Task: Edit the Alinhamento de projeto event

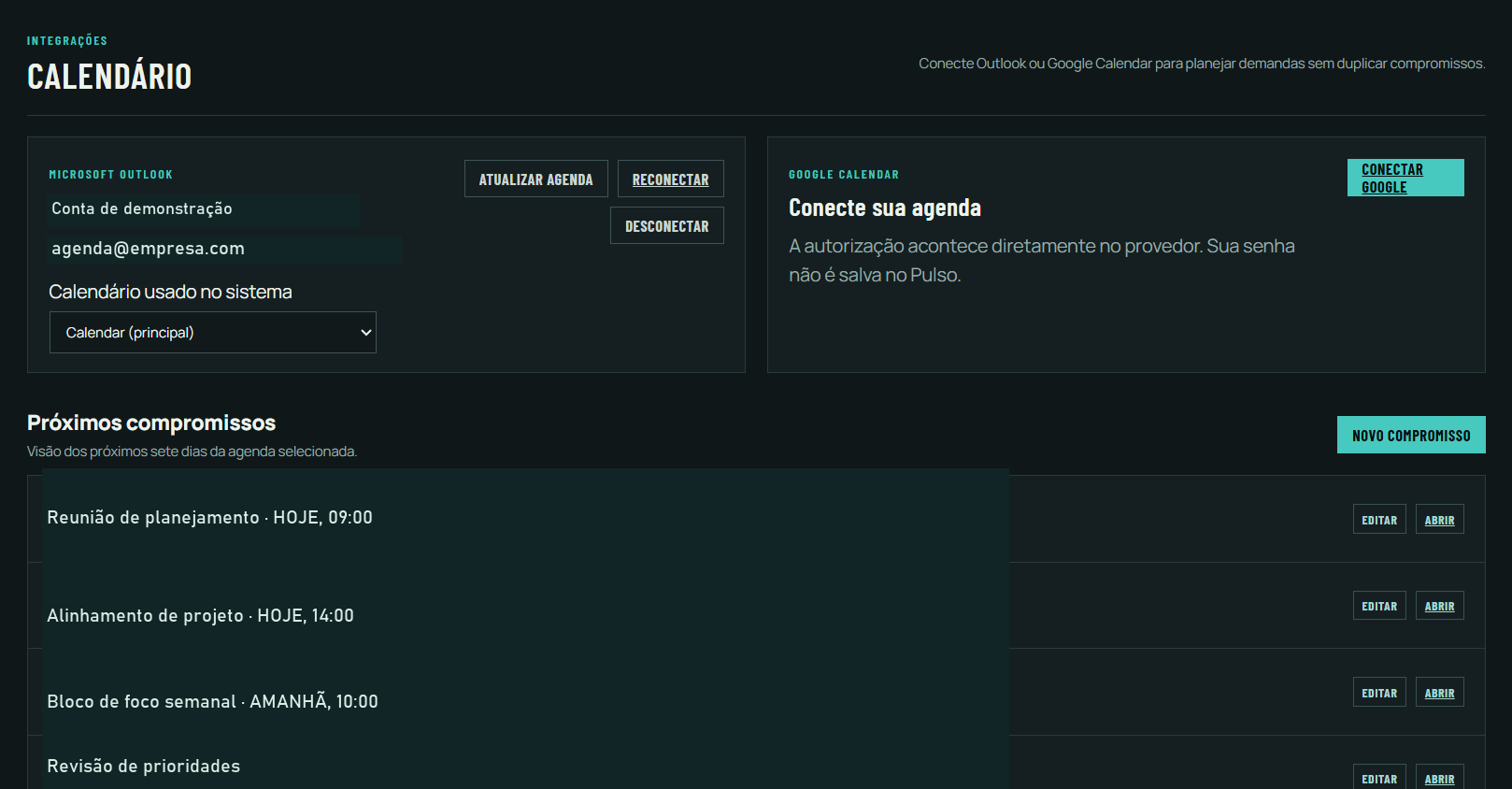Action: 1379,606
